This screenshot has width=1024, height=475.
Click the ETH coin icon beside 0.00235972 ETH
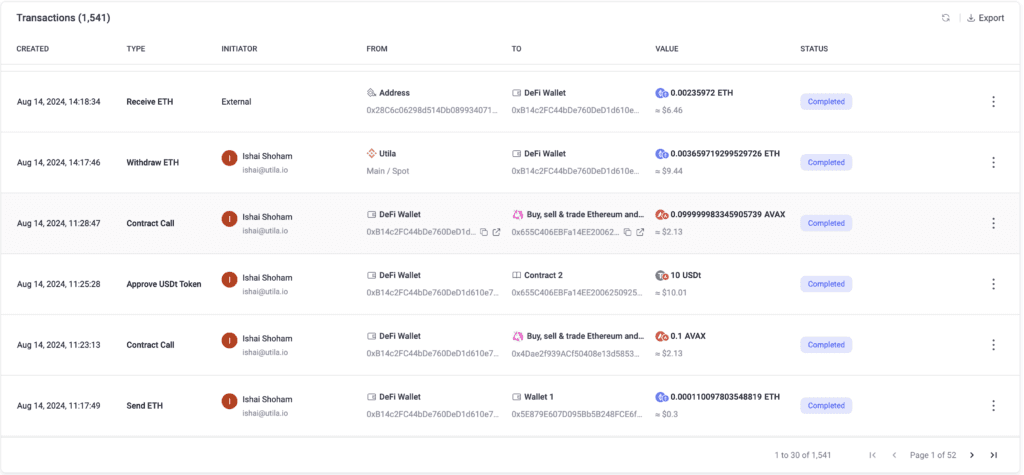(x=662, y=93)
